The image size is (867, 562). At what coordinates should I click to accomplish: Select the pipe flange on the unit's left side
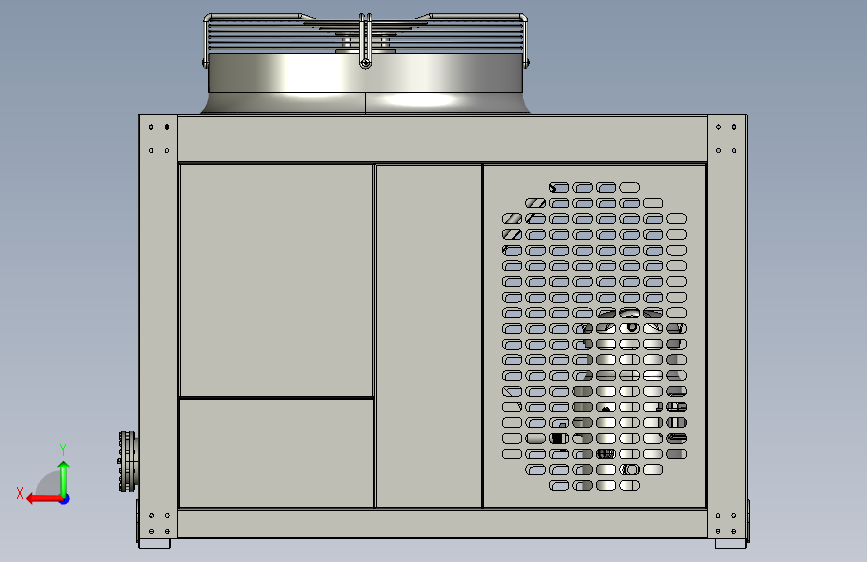(x=128, y=461)
